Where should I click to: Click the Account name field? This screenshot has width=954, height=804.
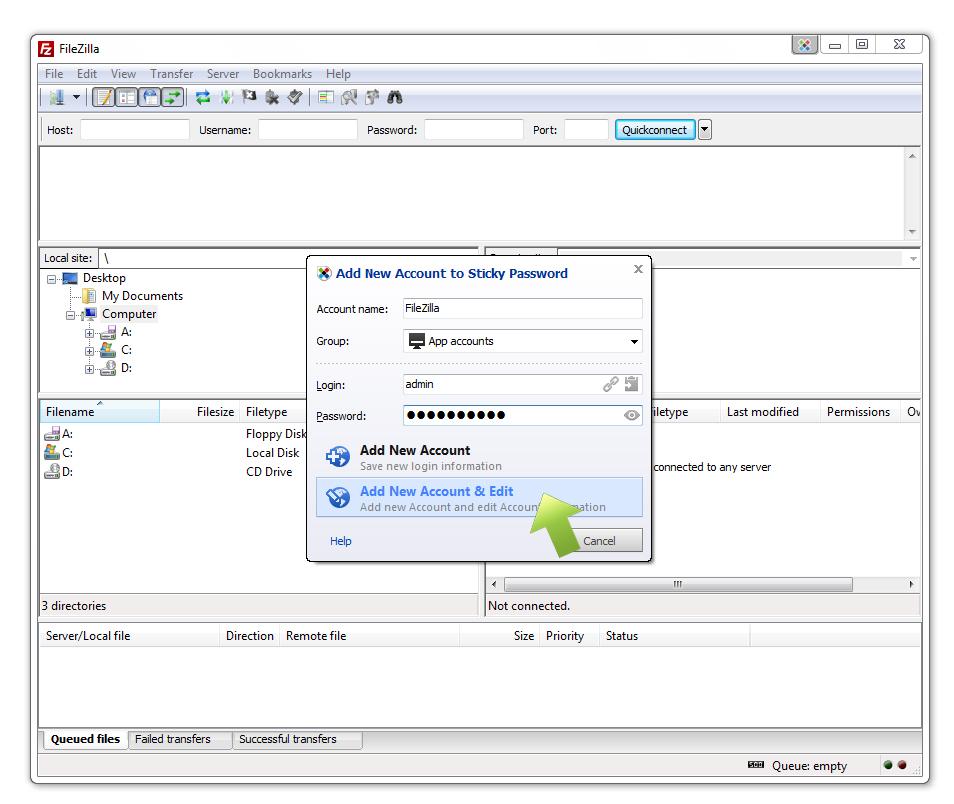pos(523,308)
